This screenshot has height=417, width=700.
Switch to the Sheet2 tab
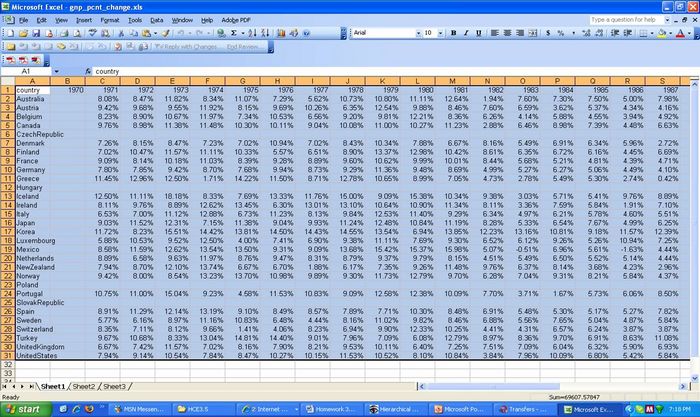click(84, 386)
